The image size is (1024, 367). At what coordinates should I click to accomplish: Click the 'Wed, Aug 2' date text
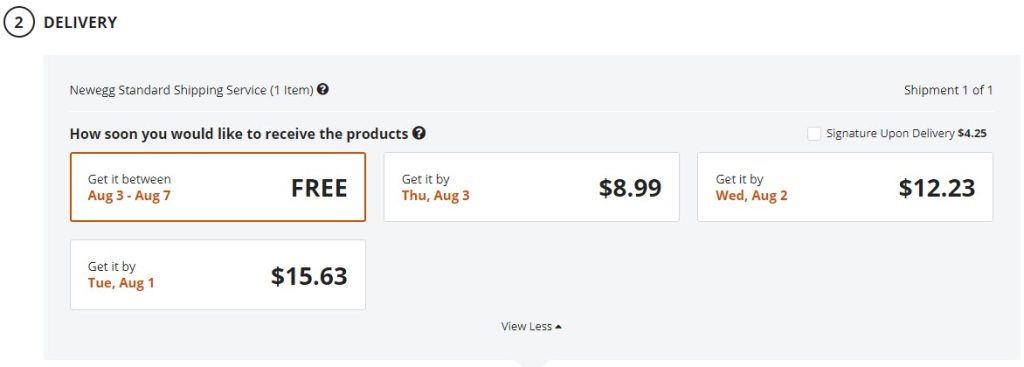(x=751, y=195)
